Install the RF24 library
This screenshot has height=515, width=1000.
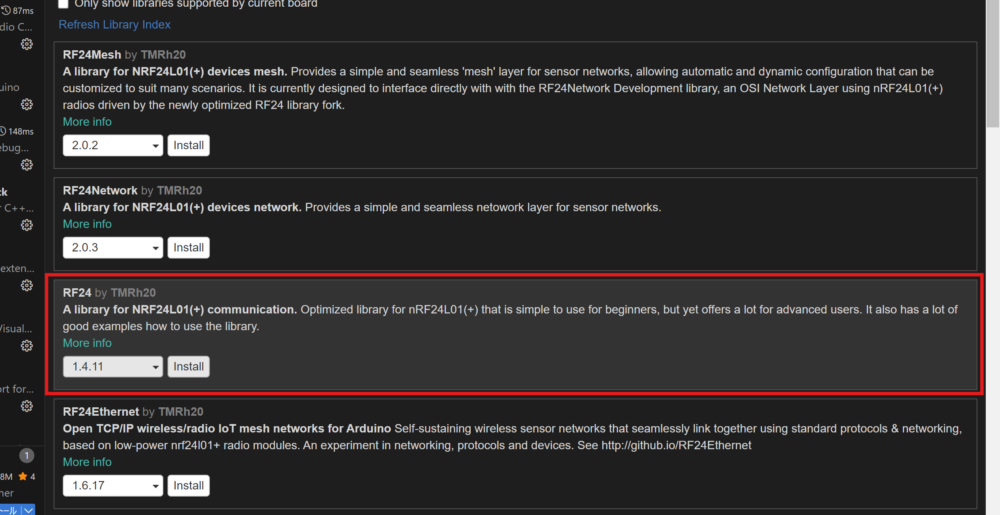[x=188, y=367]
